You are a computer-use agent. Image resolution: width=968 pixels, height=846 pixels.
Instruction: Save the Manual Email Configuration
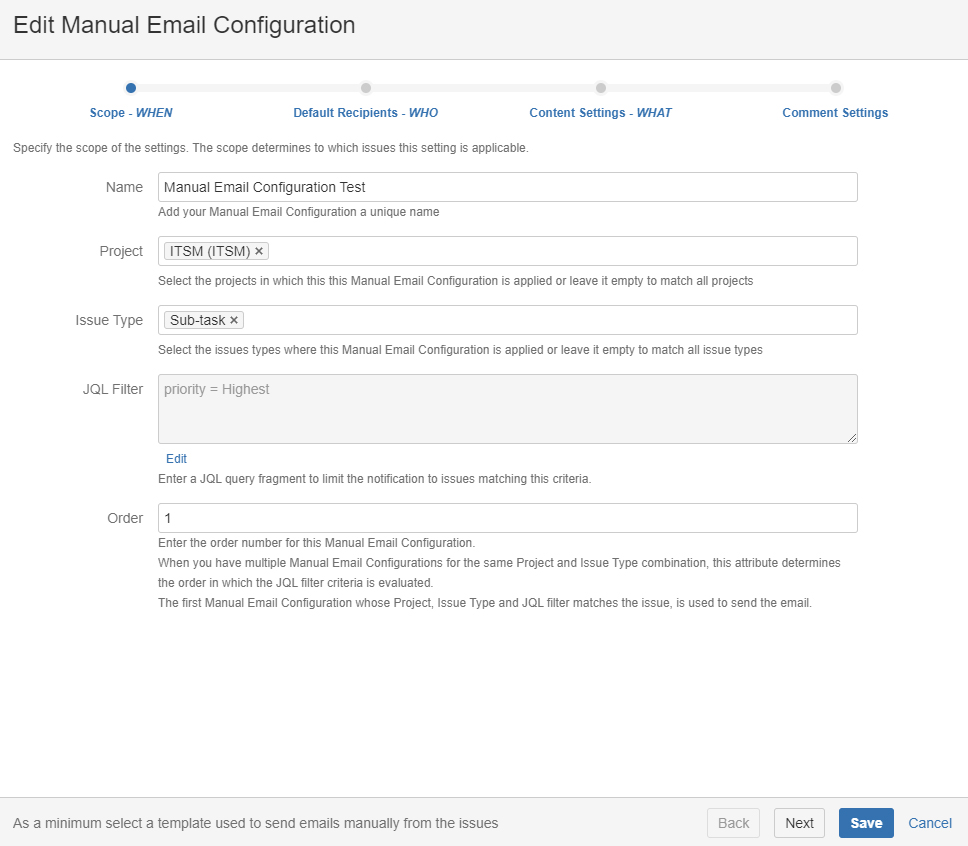[866, 823]
